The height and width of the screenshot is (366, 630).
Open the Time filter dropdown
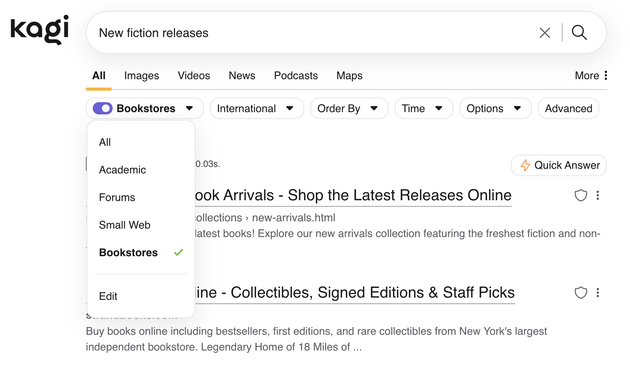423,108
